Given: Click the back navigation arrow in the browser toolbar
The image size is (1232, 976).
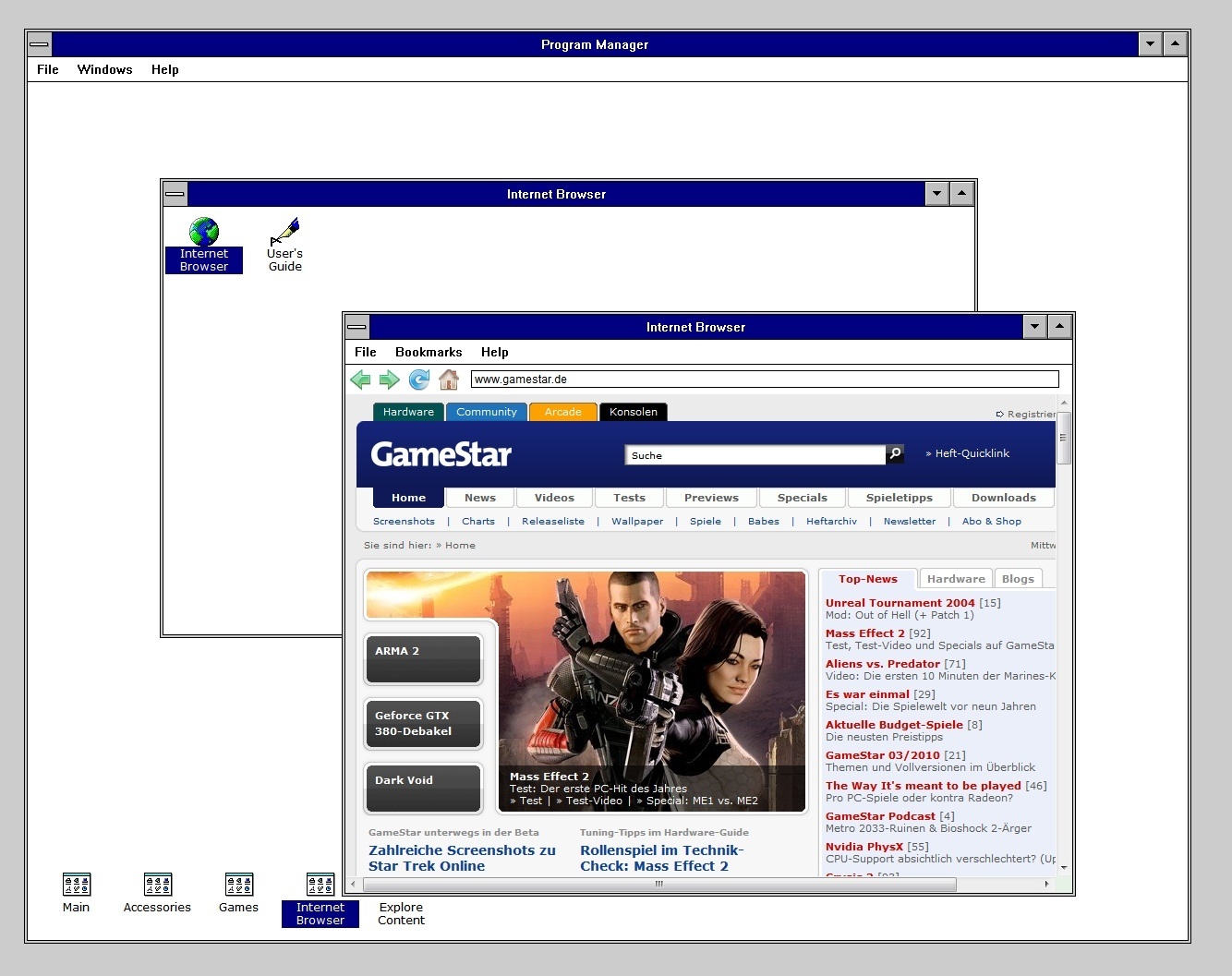Looking at the screenshot, I should [361, 380].
